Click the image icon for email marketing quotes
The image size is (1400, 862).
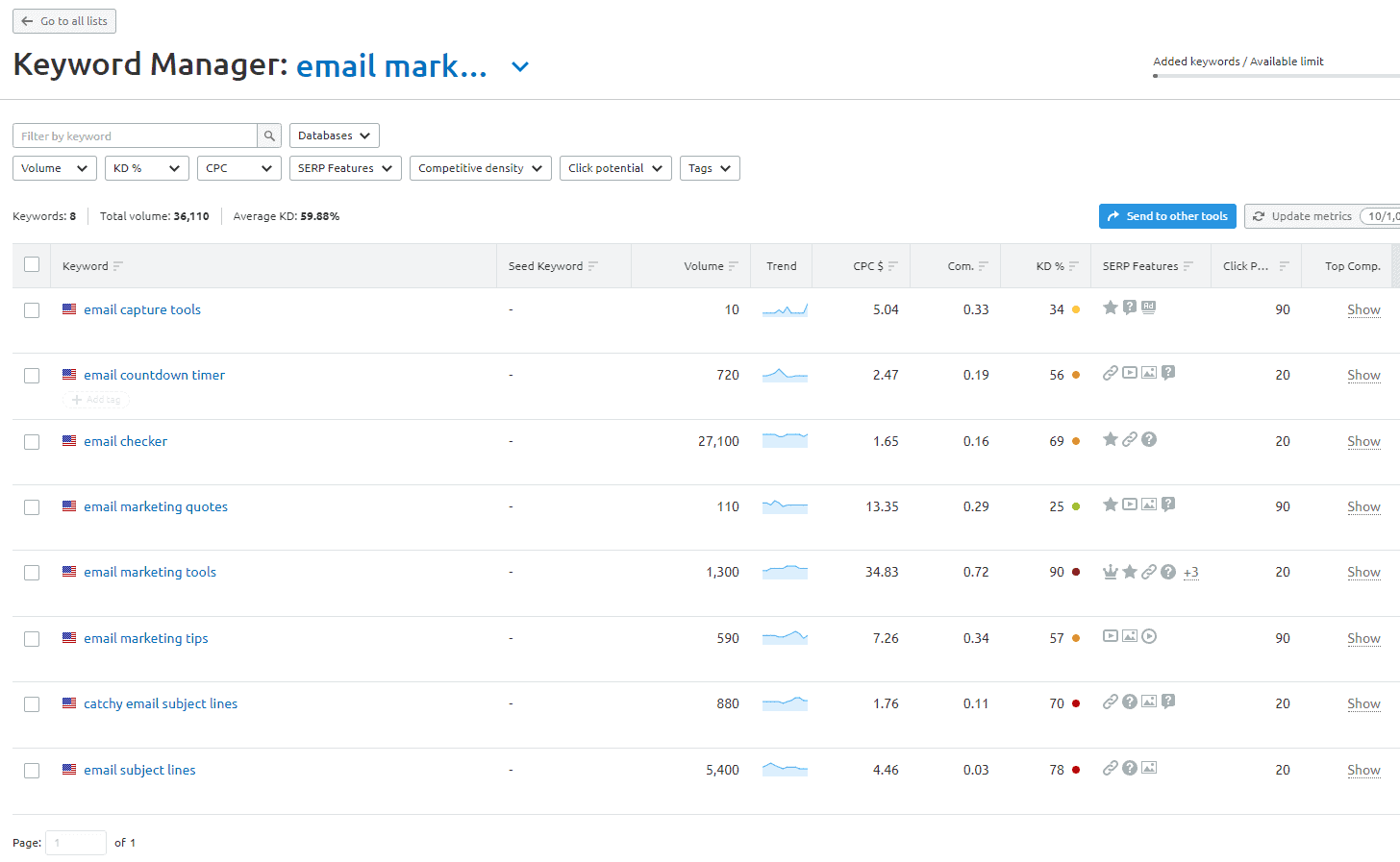[1149, 505]
